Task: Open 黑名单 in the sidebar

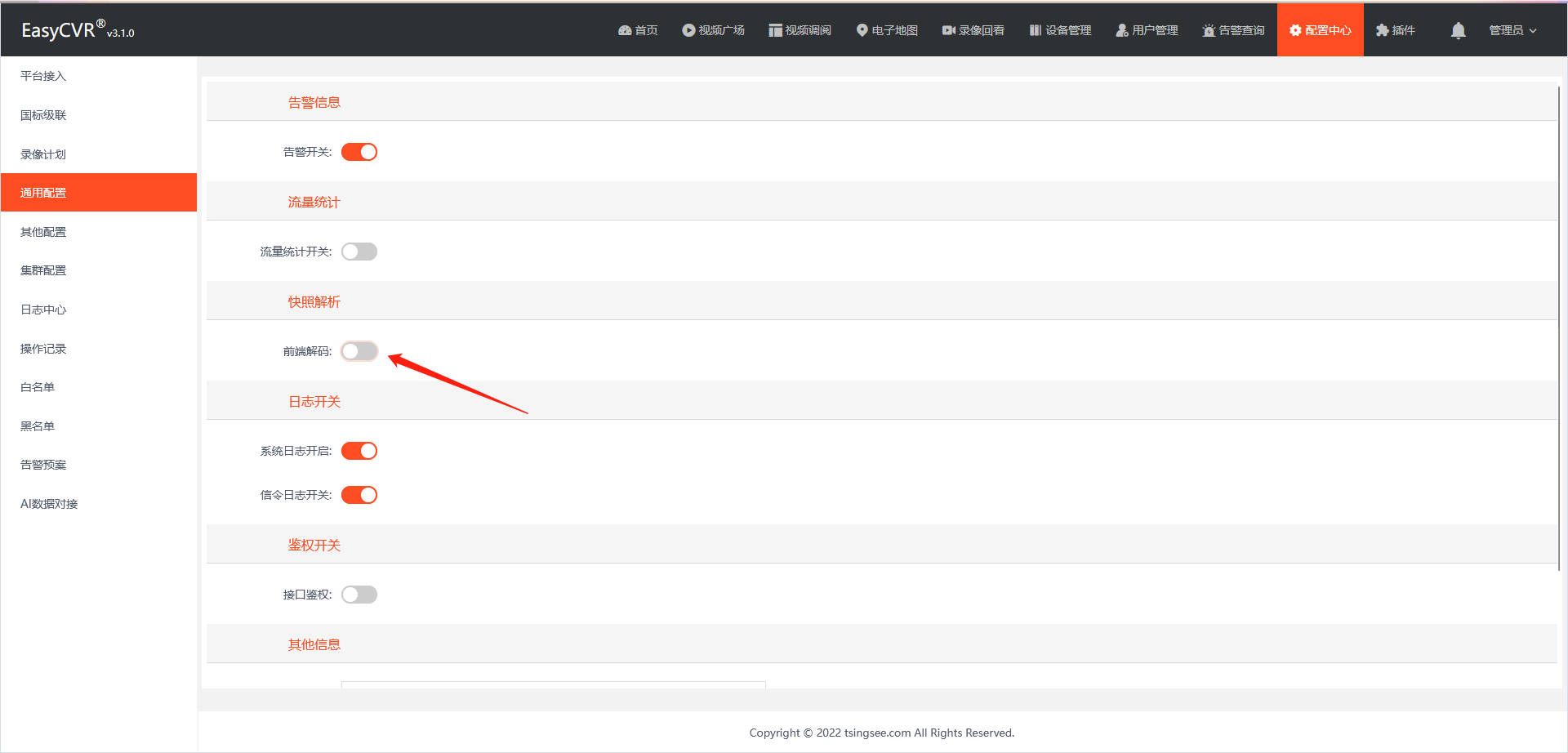Action: pos(99,426)
